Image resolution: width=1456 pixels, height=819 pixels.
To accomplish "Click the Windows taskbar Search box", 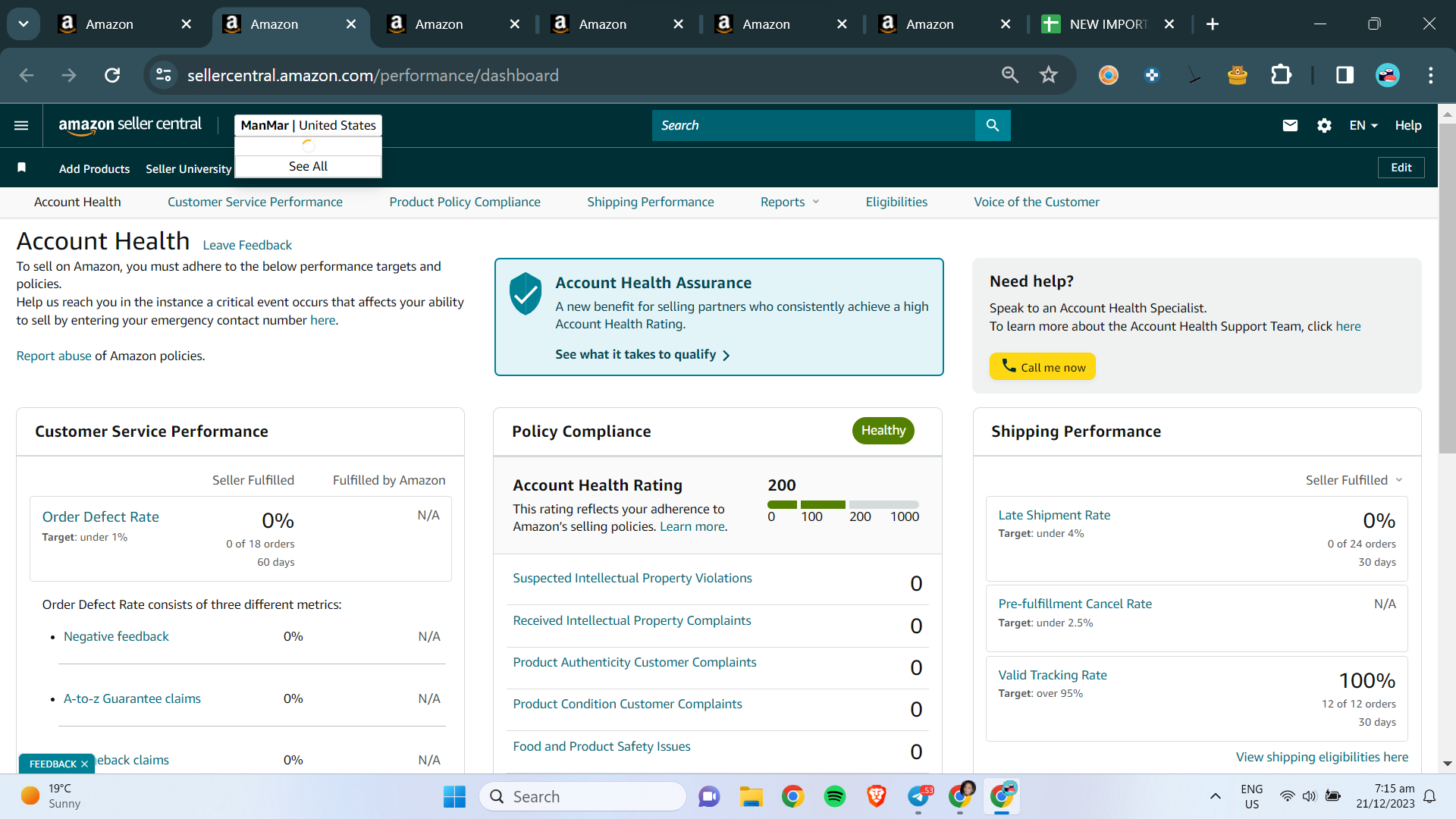I will click(x=582, y=797).
